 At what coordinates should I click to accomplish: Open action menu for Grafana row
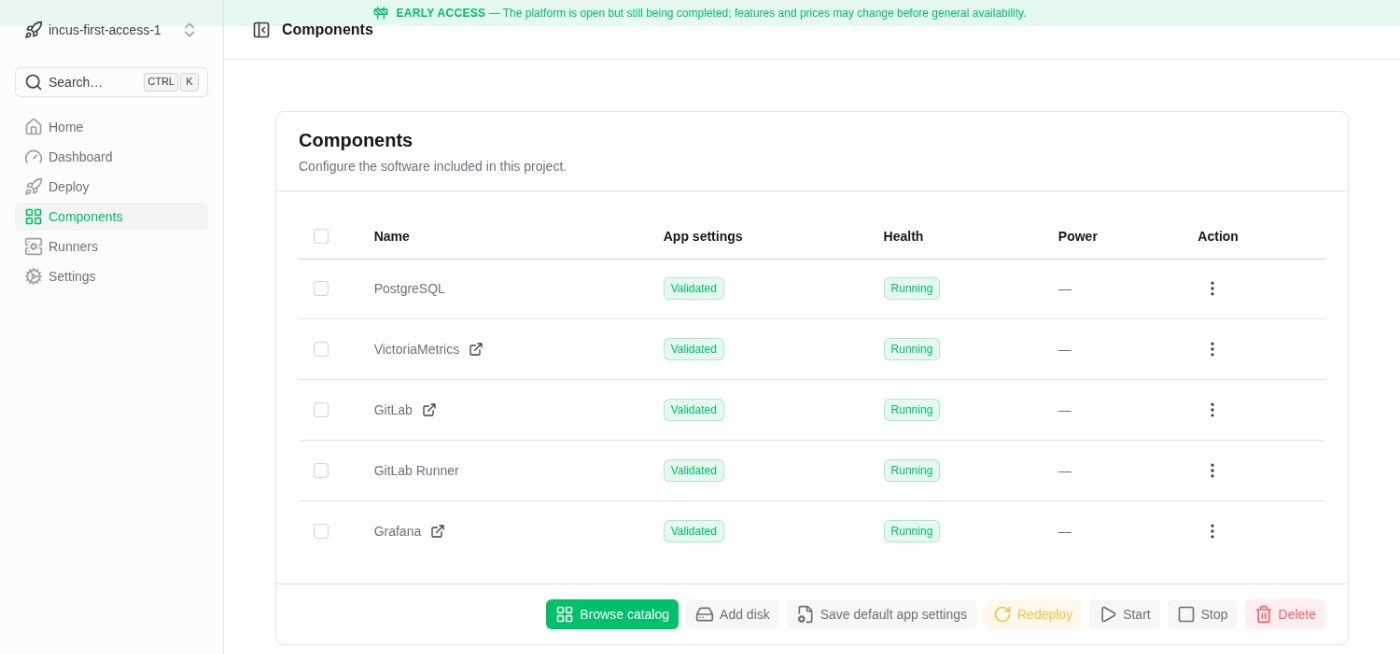[1212, 531]
